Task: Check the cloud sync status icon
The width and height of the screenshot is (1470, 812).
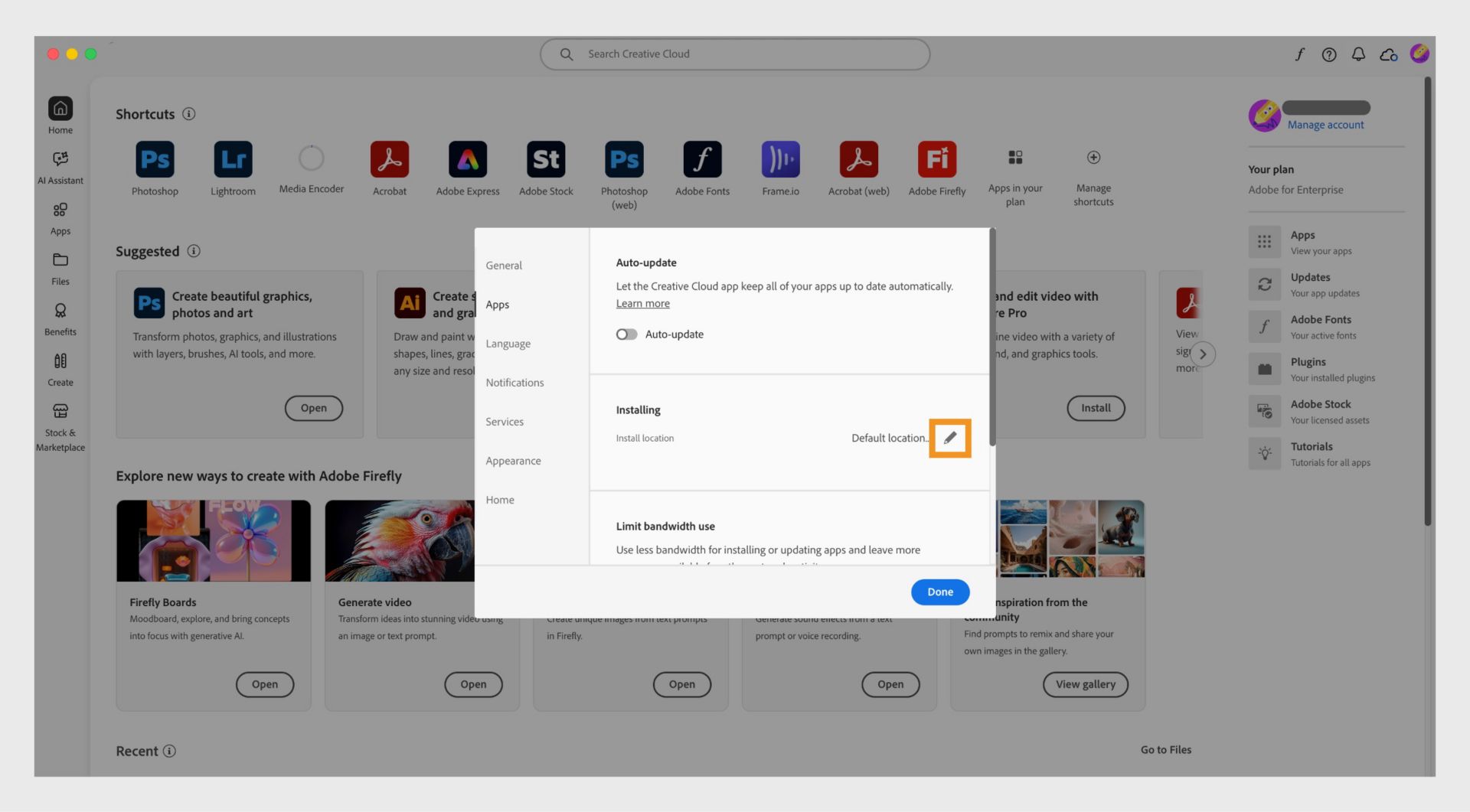Action: coord(1389,54)
